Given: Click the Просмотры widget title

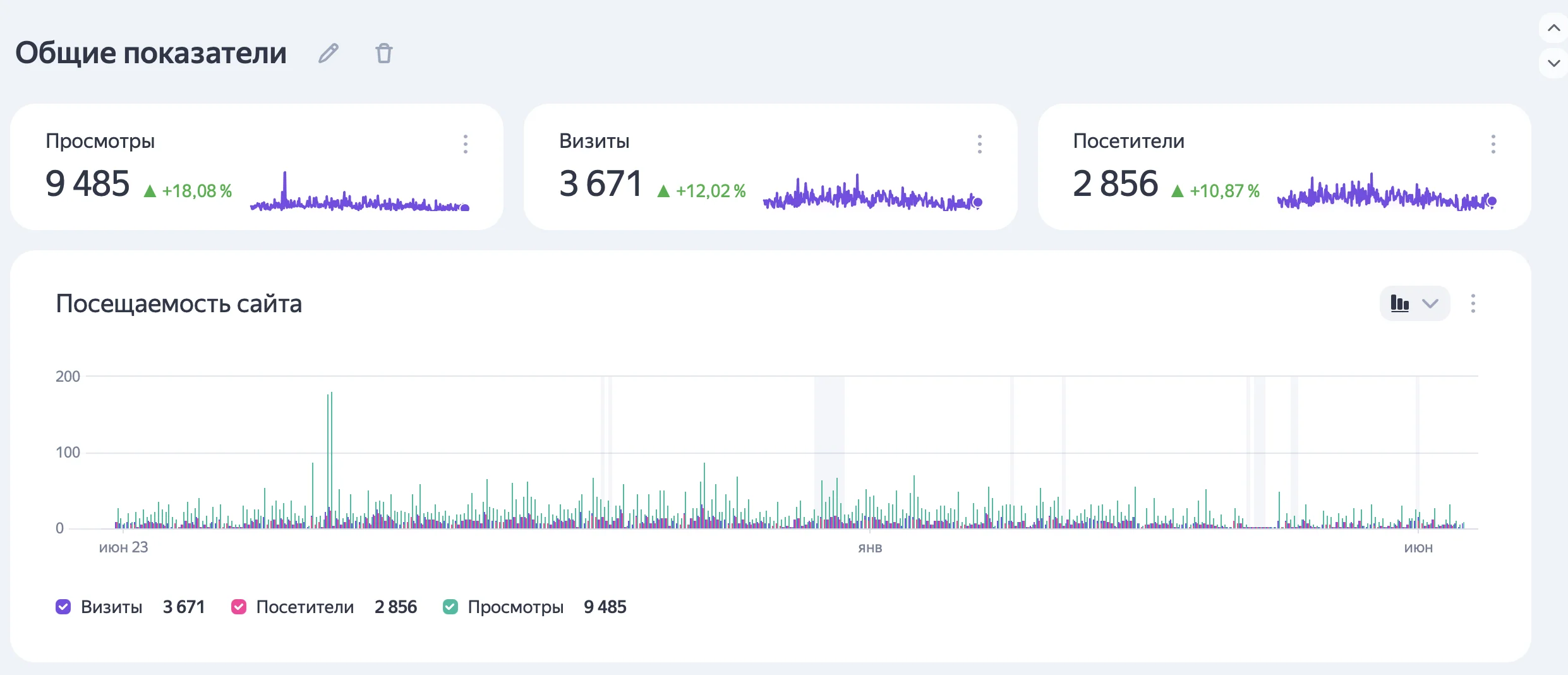Looking at the screenshot, I should click(x=100, y=141).
